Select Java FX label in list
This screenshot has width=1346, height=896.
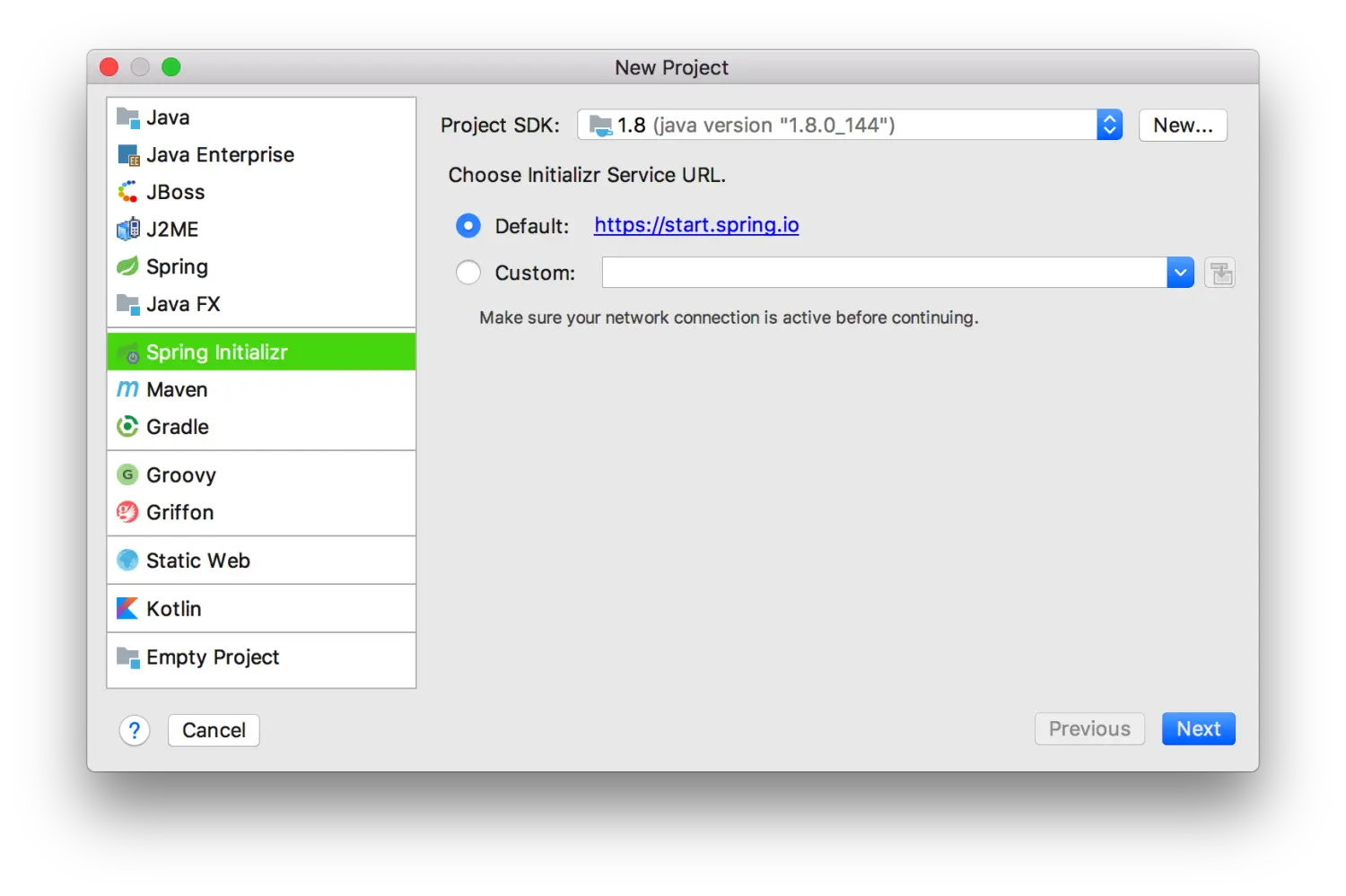pos(183,304)
